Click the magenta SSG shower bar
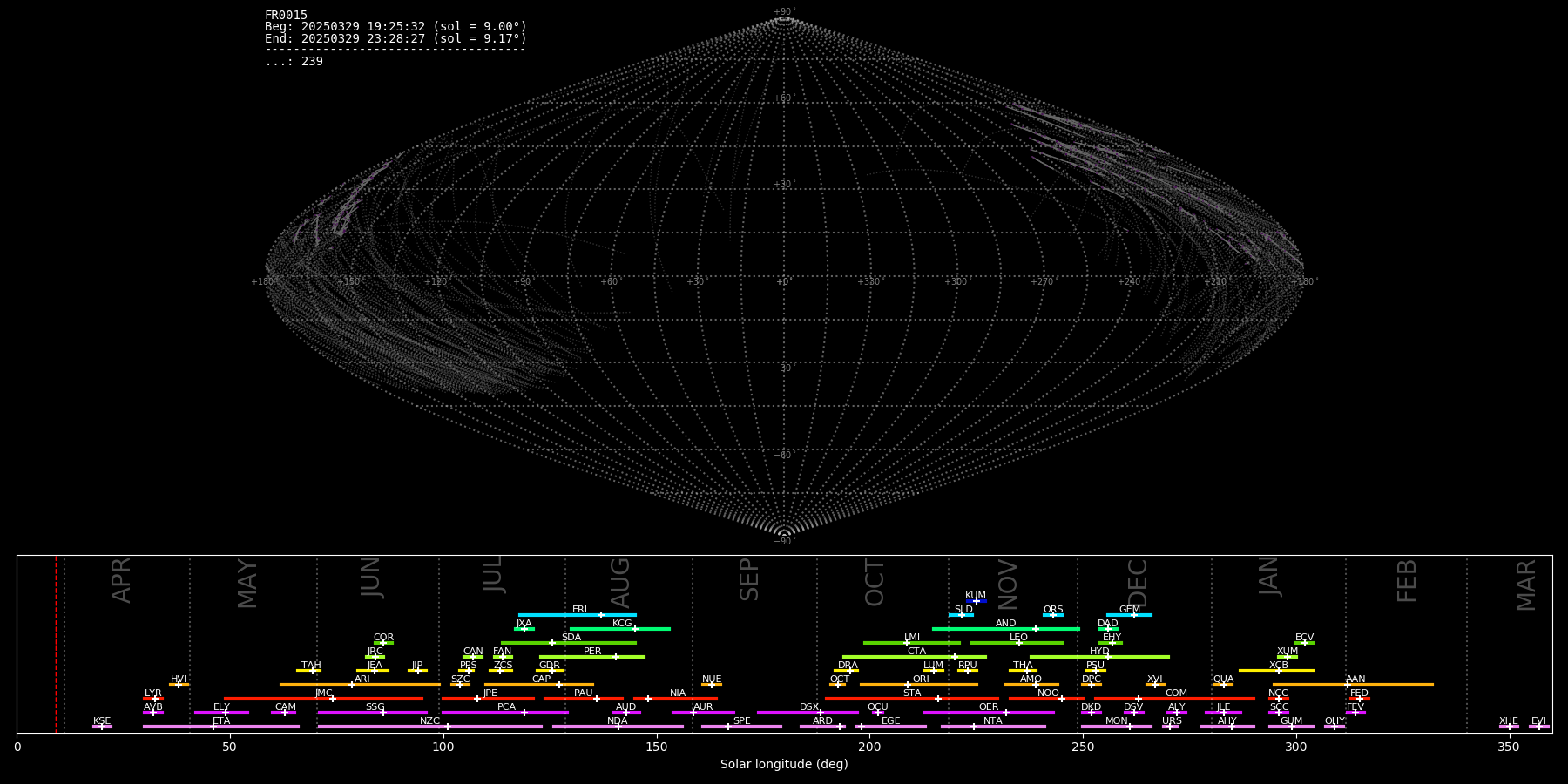Image resolution: width=1568 pixels, height=784 pixels. pos(373,713)
